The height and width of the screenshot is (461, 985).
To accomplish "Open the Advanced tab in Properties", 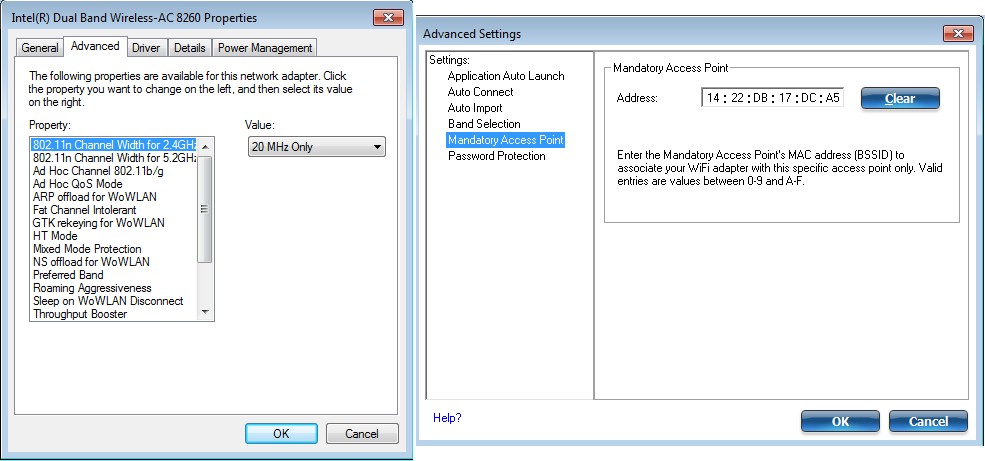I will (95, 46).
